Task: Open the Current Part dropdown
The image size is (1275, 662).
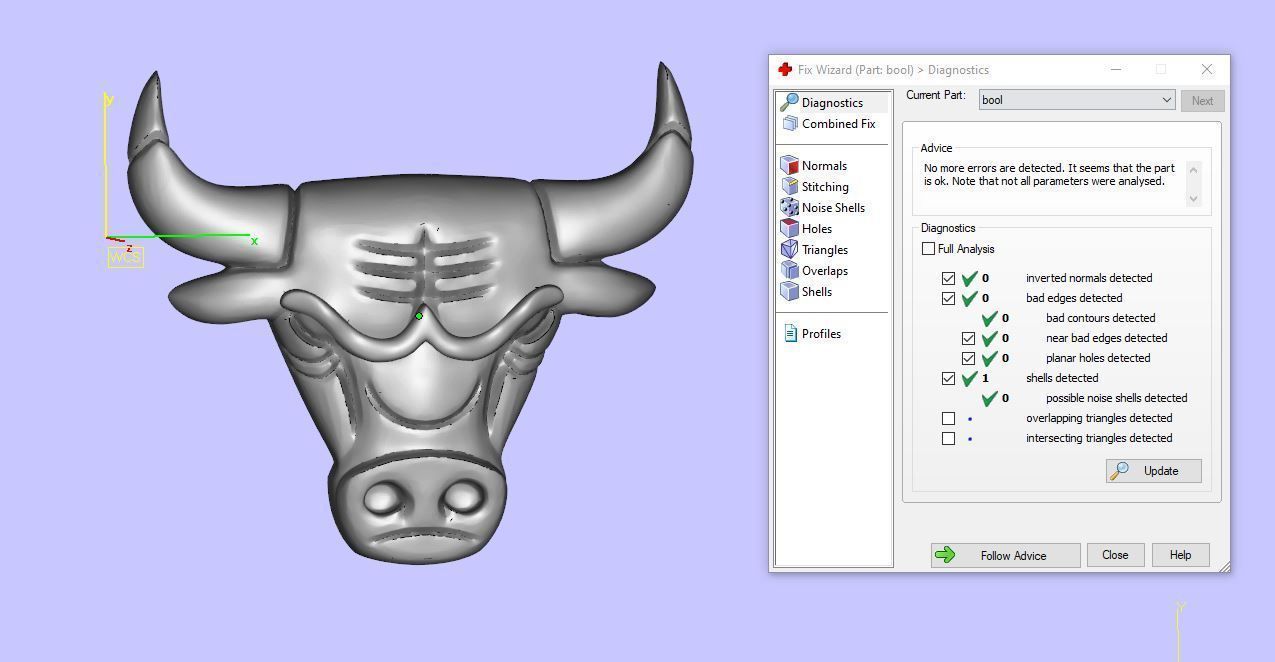Action: pyautogui.click(x=1076, y=100)
